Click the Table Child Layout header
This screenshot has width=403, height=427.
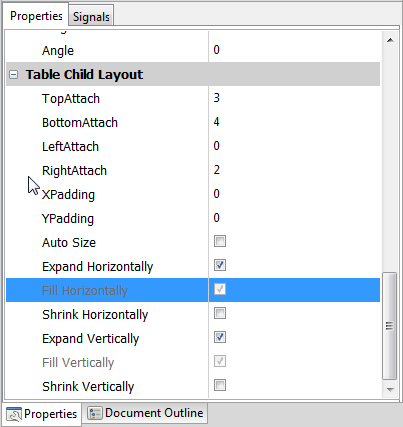(193, 74)
